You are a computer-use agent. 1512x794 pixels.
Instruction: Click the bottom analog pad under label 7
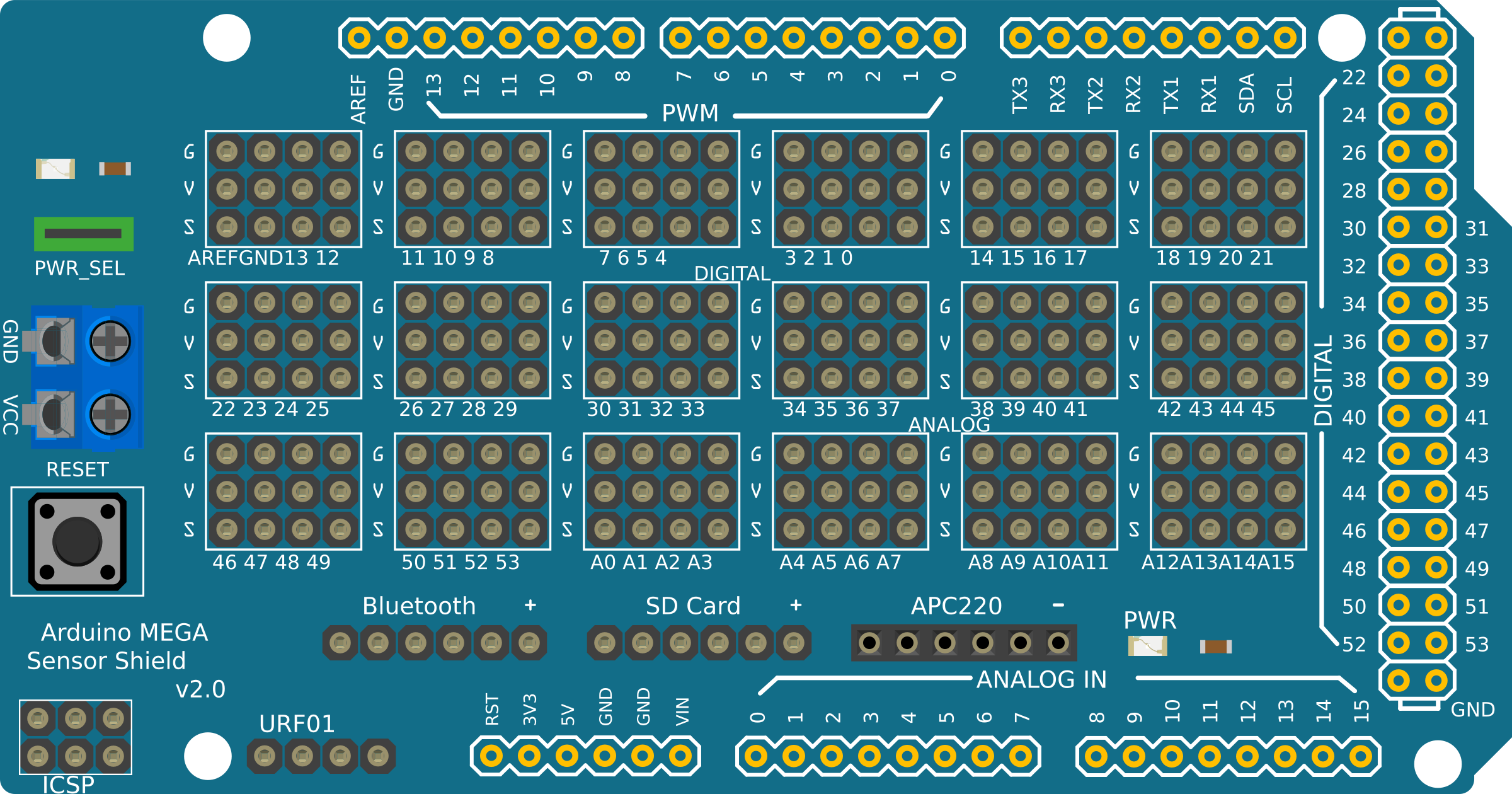[x=1021, y=756]
